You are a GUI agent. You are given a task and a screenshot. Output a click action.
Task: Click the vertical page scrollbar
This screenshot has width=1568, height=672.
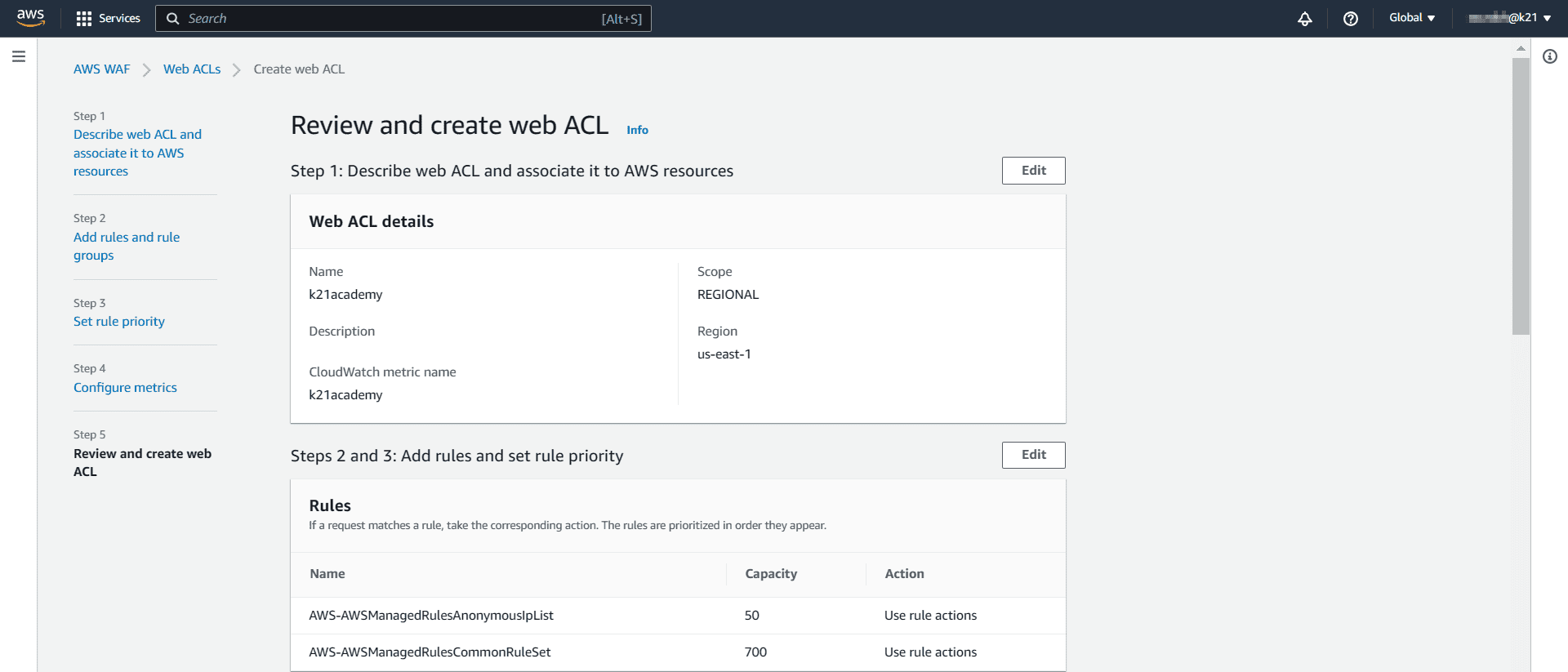1520,196
